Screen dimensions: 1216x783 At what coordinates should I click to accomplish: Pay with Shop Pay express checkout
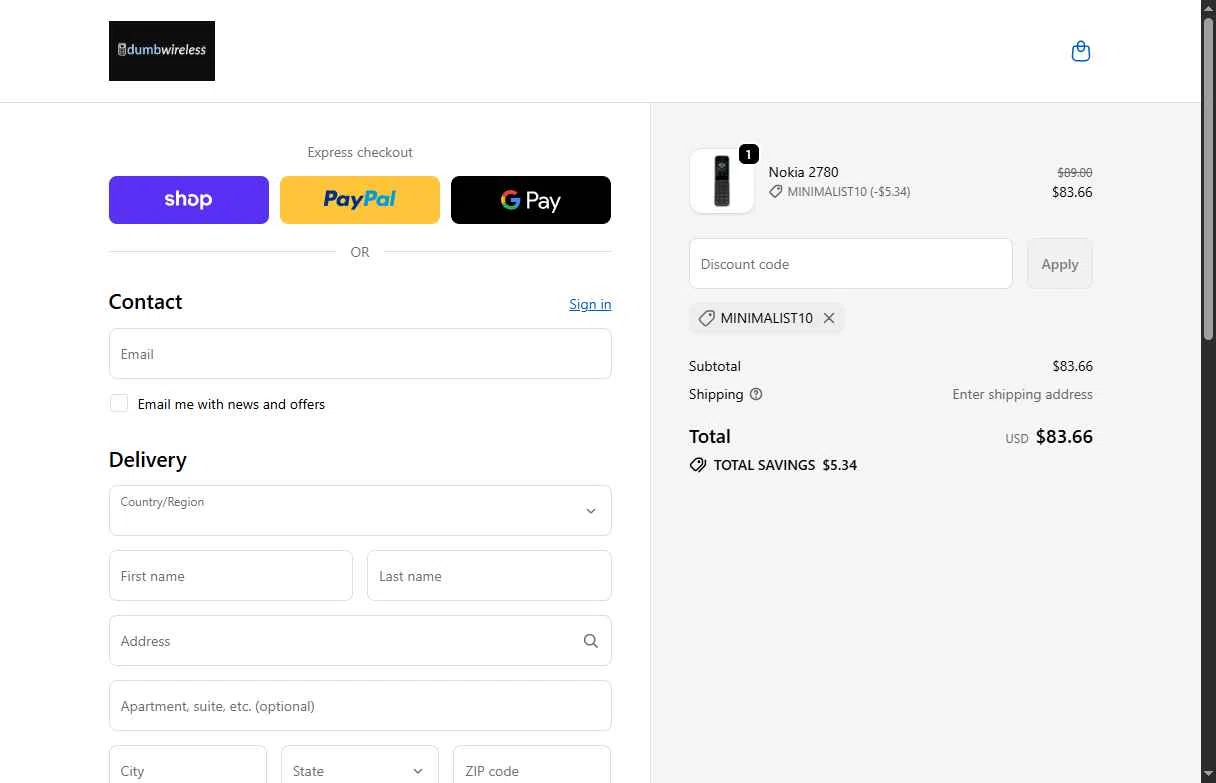(189, 200)
